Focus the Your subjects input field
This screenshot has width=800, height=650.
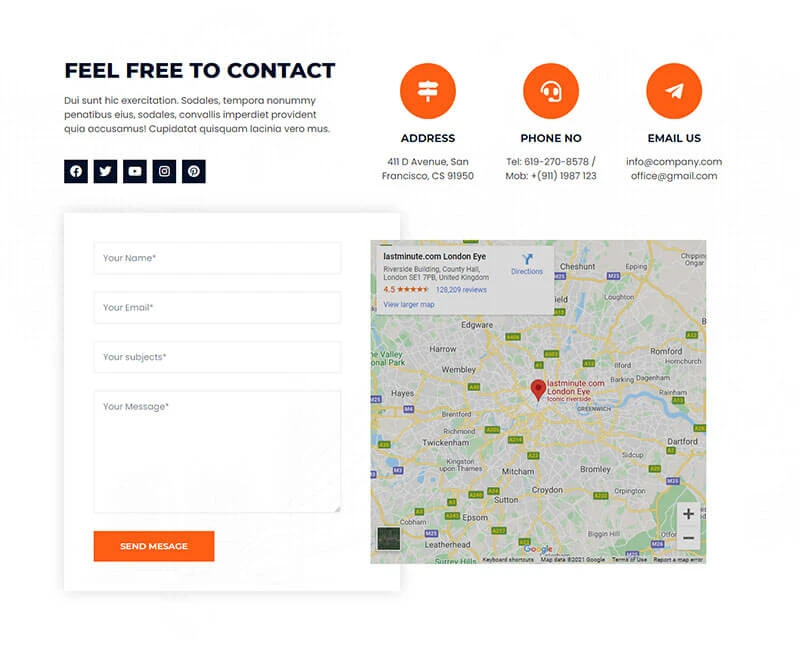pyautogui.click(x=217, y=357)
